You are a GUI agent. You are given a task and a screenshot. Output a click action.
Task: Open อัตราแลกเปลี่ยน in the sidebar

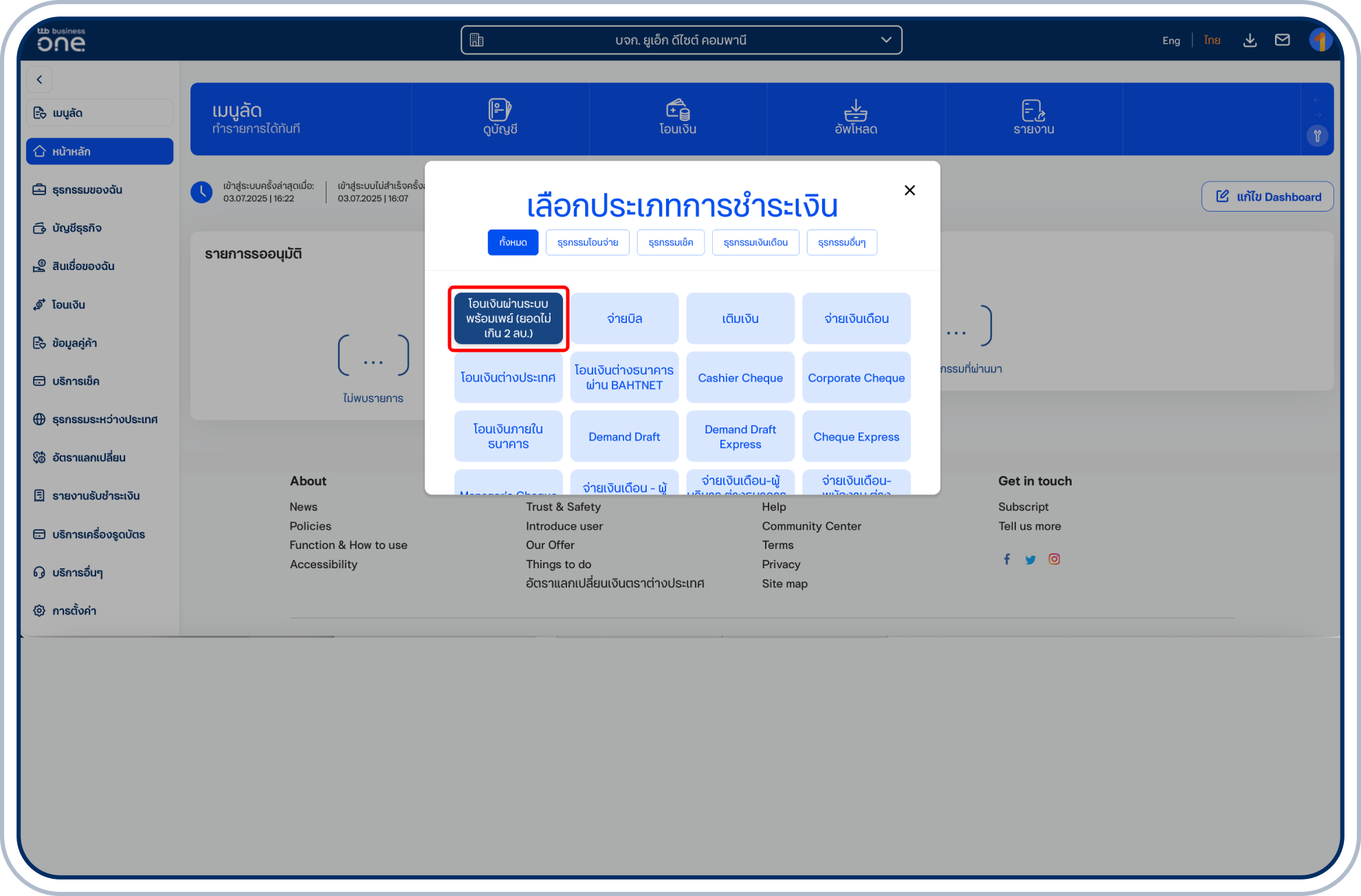(88, 458)
